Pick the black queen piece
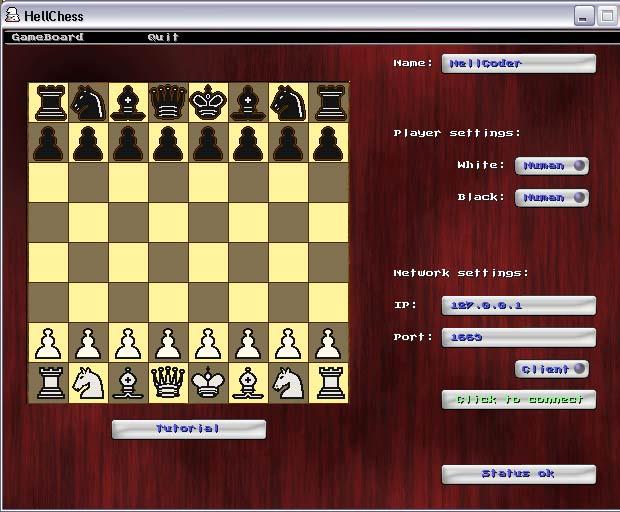 tap(168, 102)
